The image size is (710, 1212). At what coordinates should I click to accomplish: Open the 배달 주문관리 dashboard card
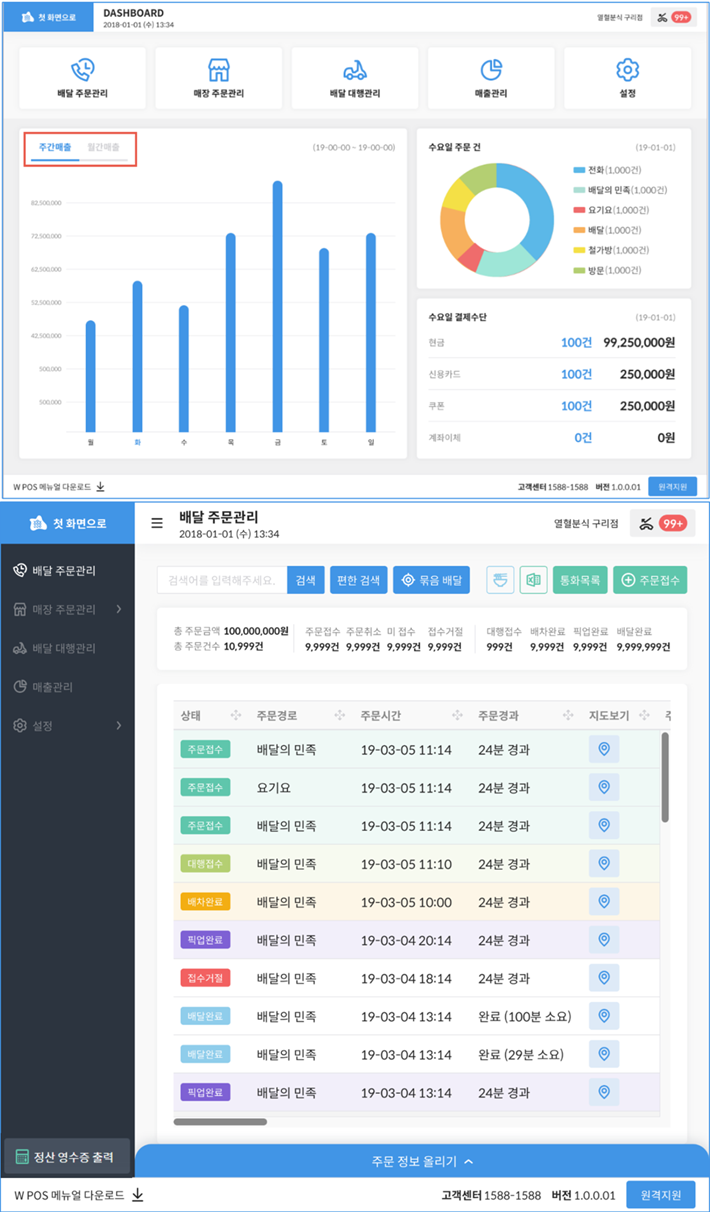click(83, 78)
